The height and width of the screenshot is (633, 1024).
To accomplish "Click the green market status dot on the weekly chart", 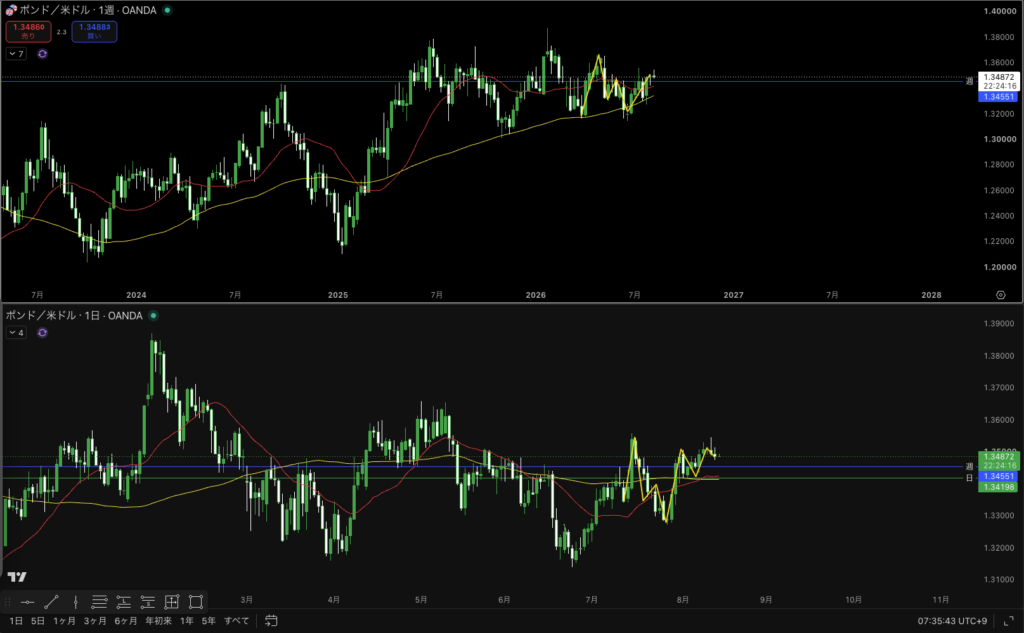I will click(167, 10).
